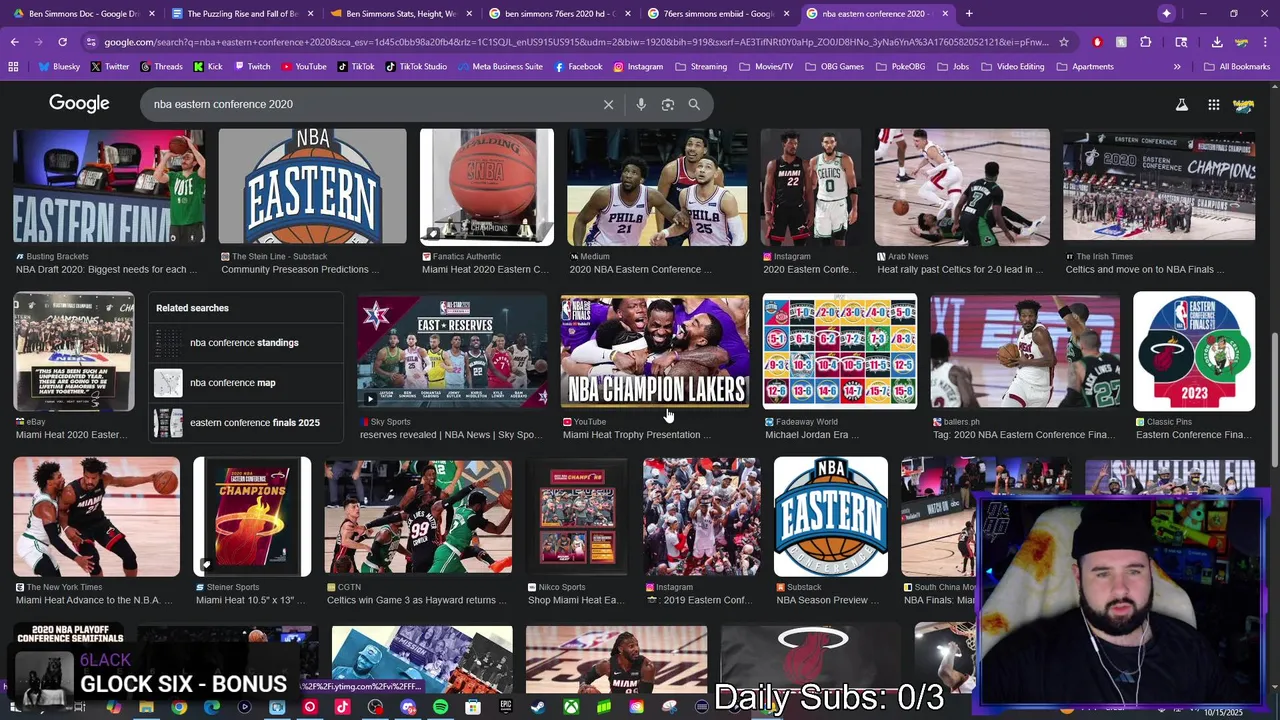This screenshot has width=1280, height=720.
Task: Click the page vertical scrollbar
Action: 1274,400
